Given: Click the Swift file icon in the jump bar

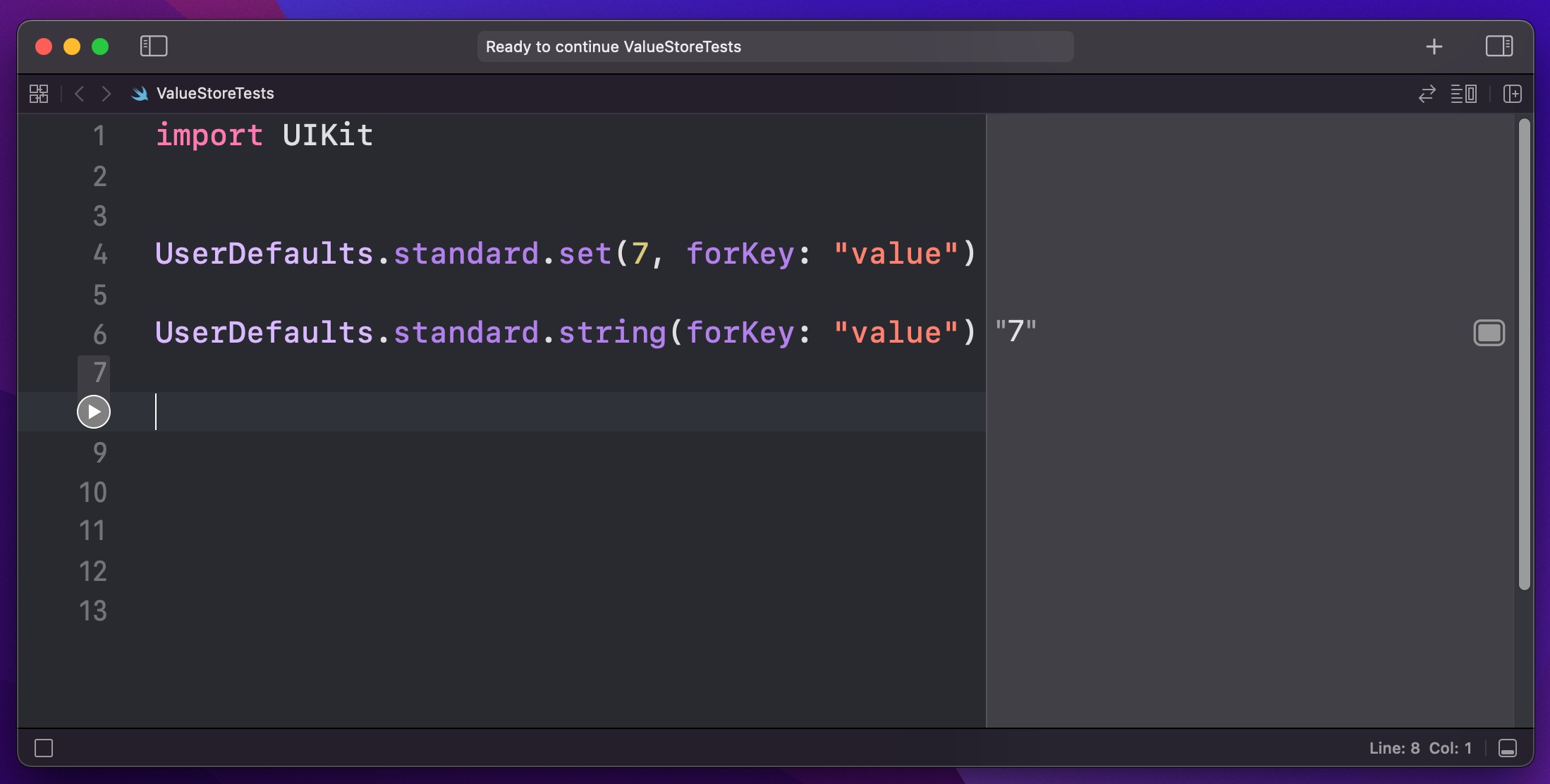Looking at the screenshot, I should coord(140,93).
